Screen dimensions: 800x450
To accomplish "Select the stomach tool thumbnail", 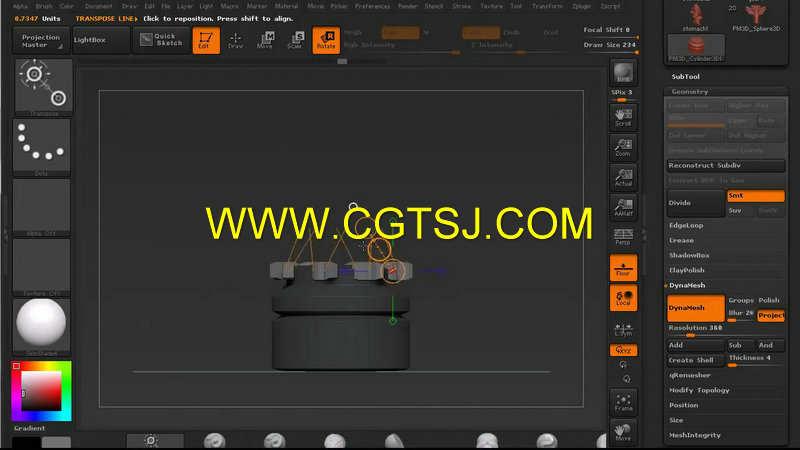I will (695, 17).
